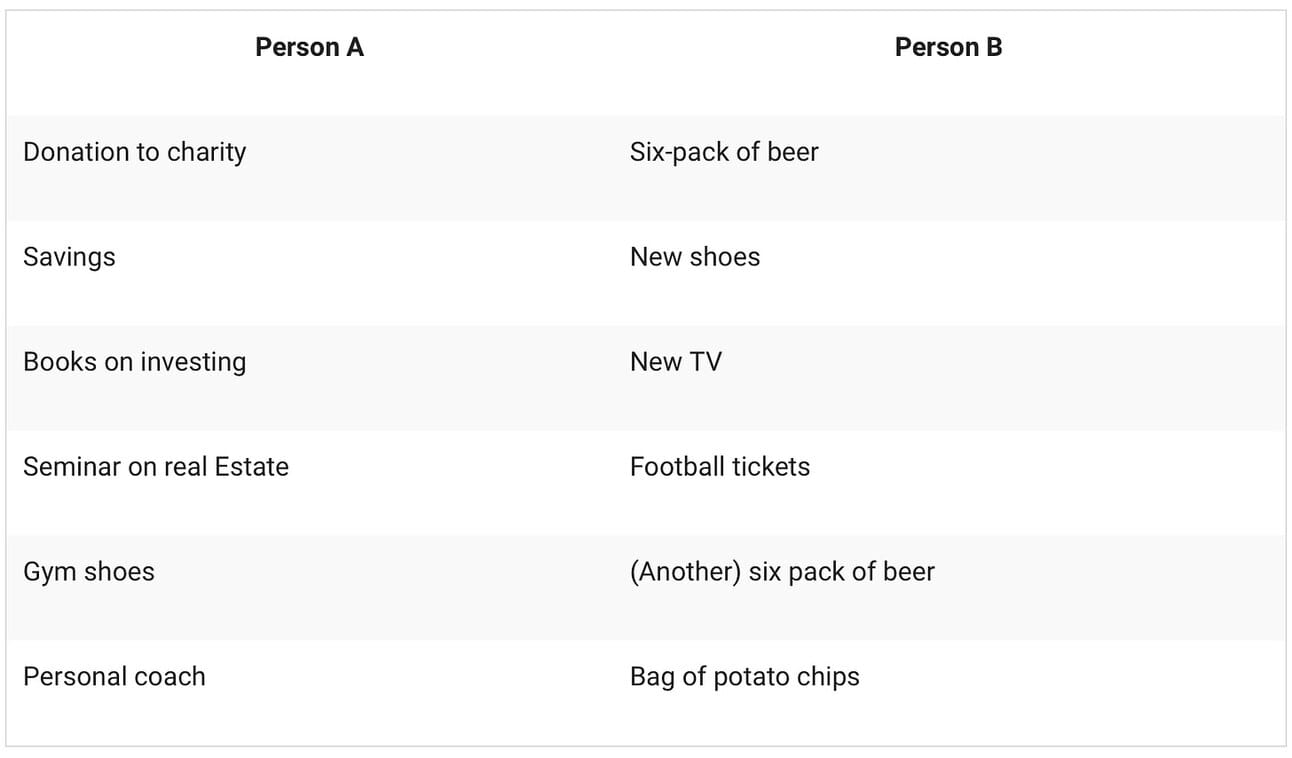Click the word "(Another)" under Person B
Image resolution: width=1292 pixels, height=758 pixels.
(x=685, y=572)
